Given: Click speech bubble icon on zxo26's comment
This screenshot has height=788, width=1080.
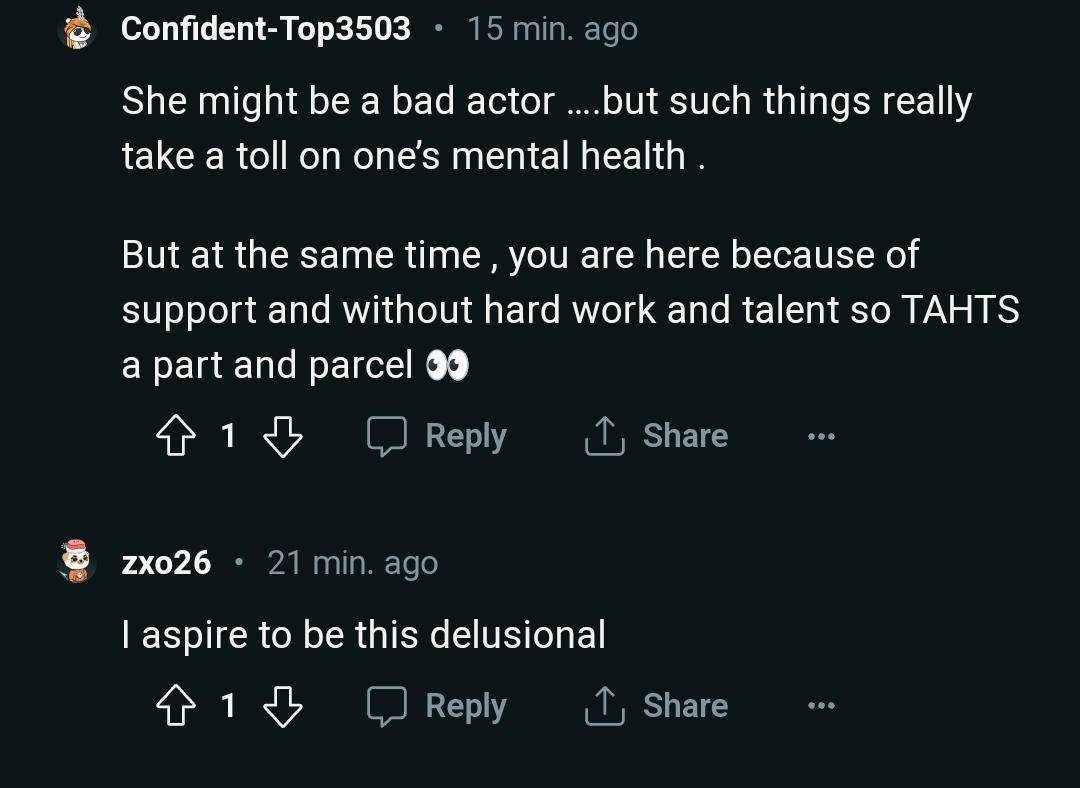Looking at the screenshot, I should [x=386, y=706].
